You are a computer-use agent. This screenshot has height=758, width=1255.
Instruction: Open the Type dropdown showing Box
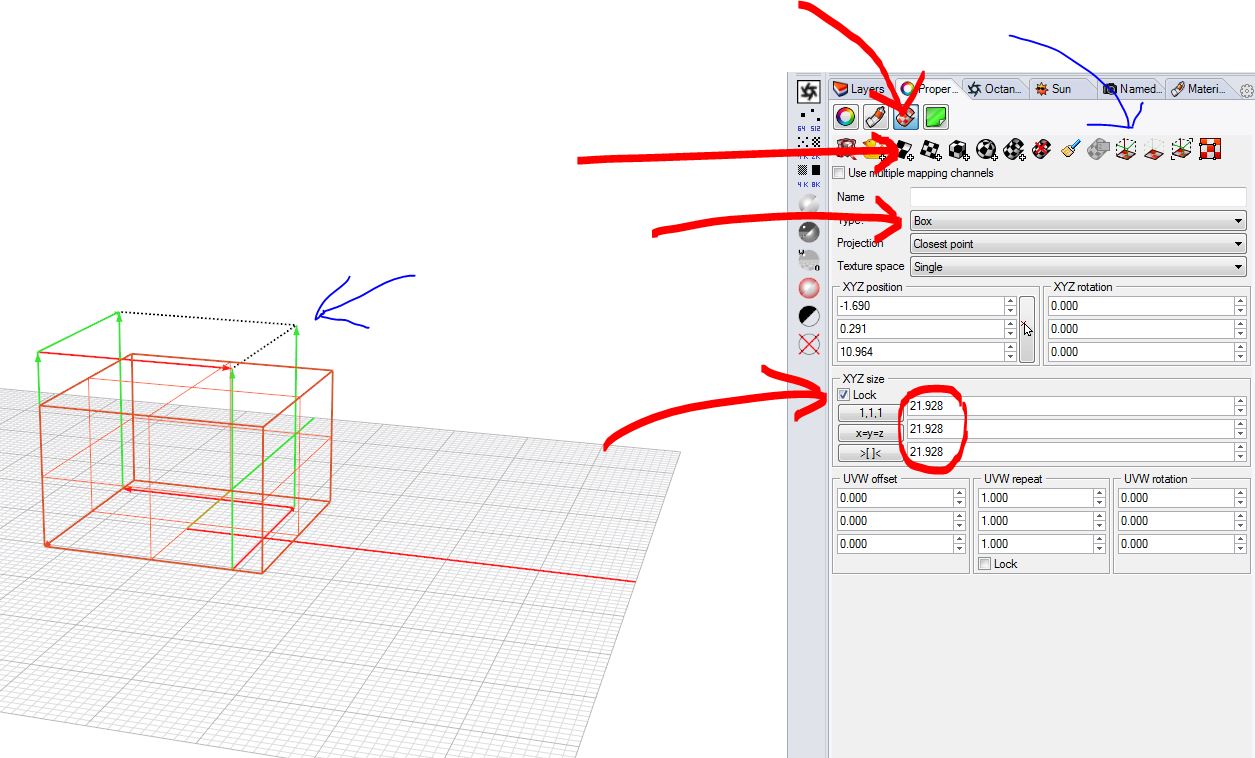tap(1078, 221)
